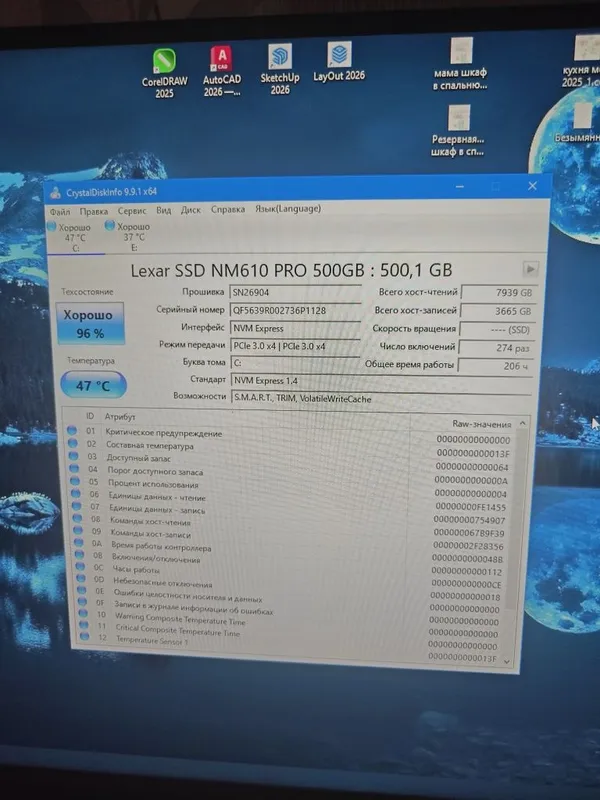Select the 06 Единицы данных - чтение row

coord(291,499)
